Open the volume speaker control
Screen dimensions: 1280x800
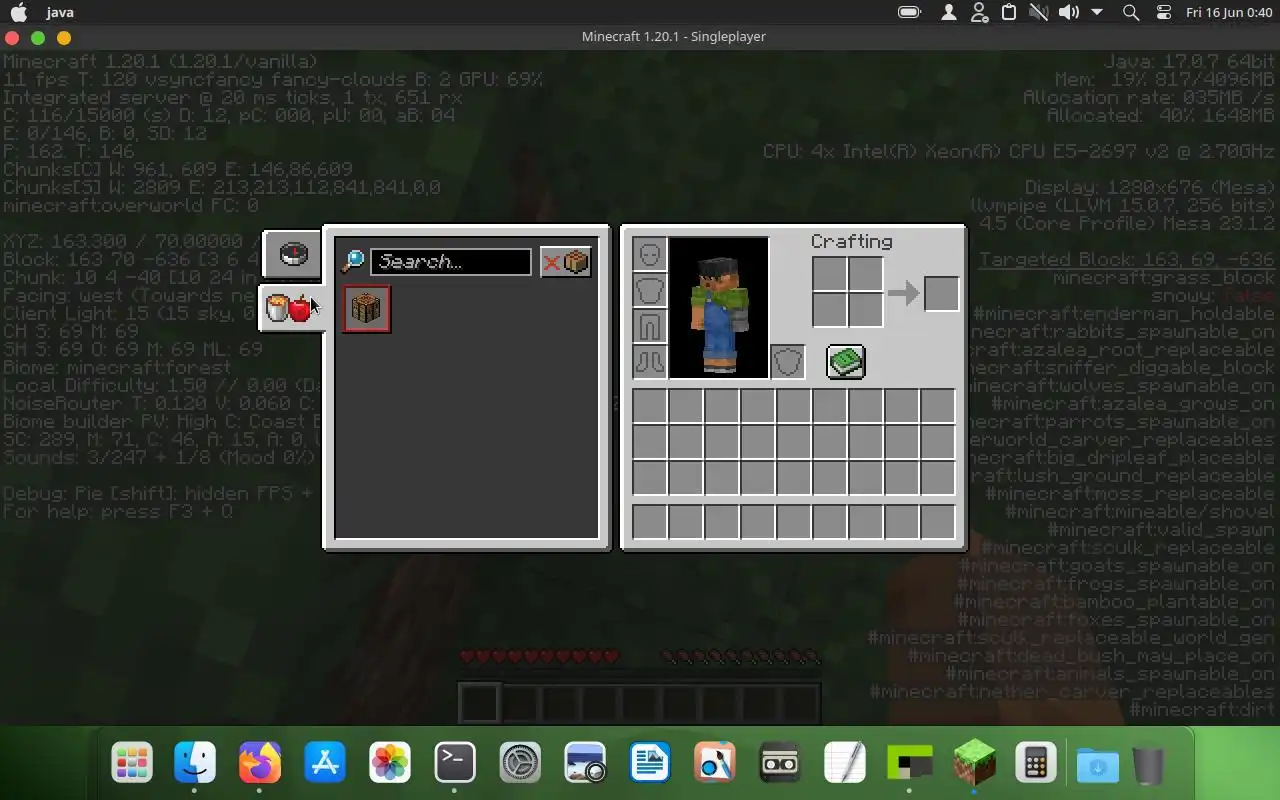1069,12
